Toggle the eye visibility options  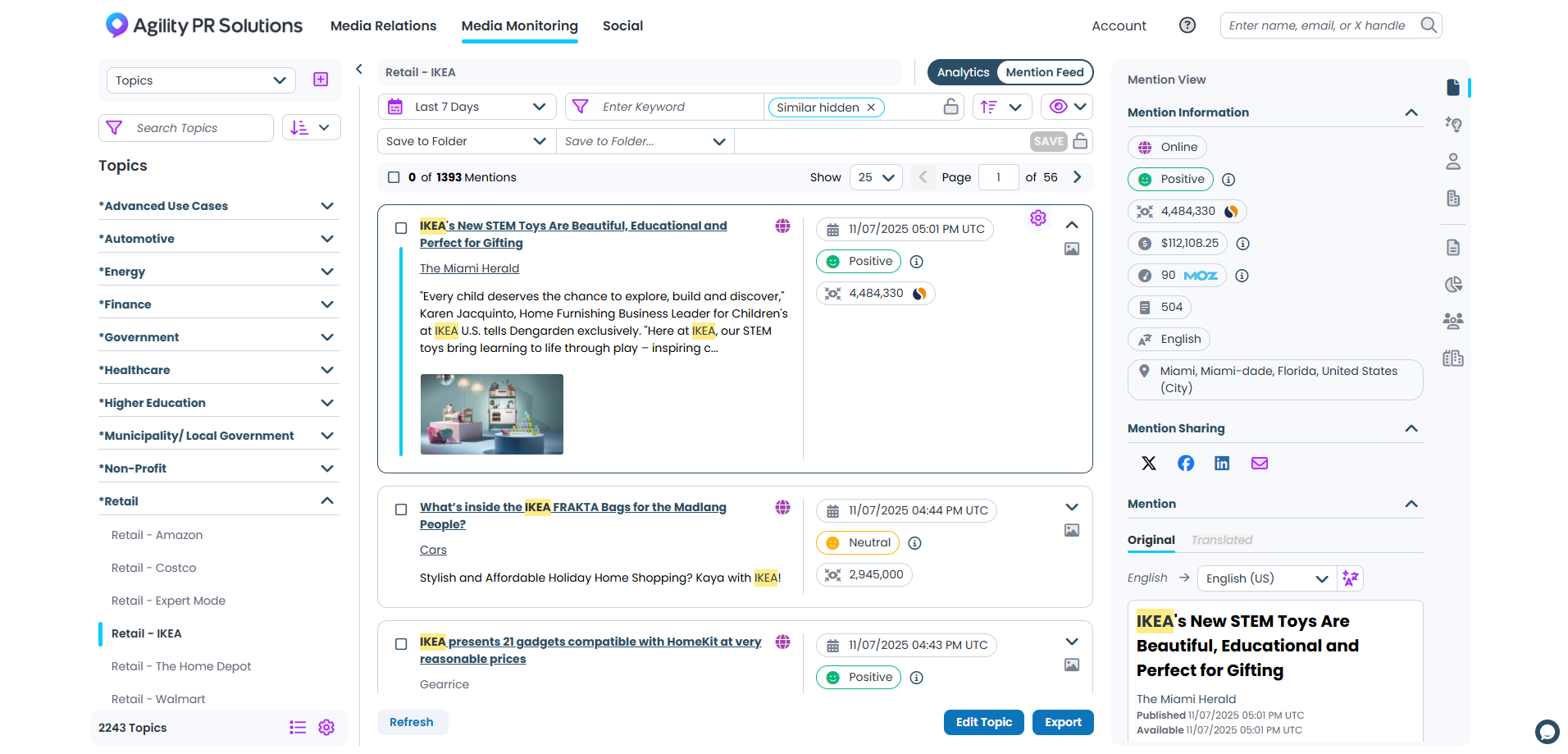tap(1067, 107)
